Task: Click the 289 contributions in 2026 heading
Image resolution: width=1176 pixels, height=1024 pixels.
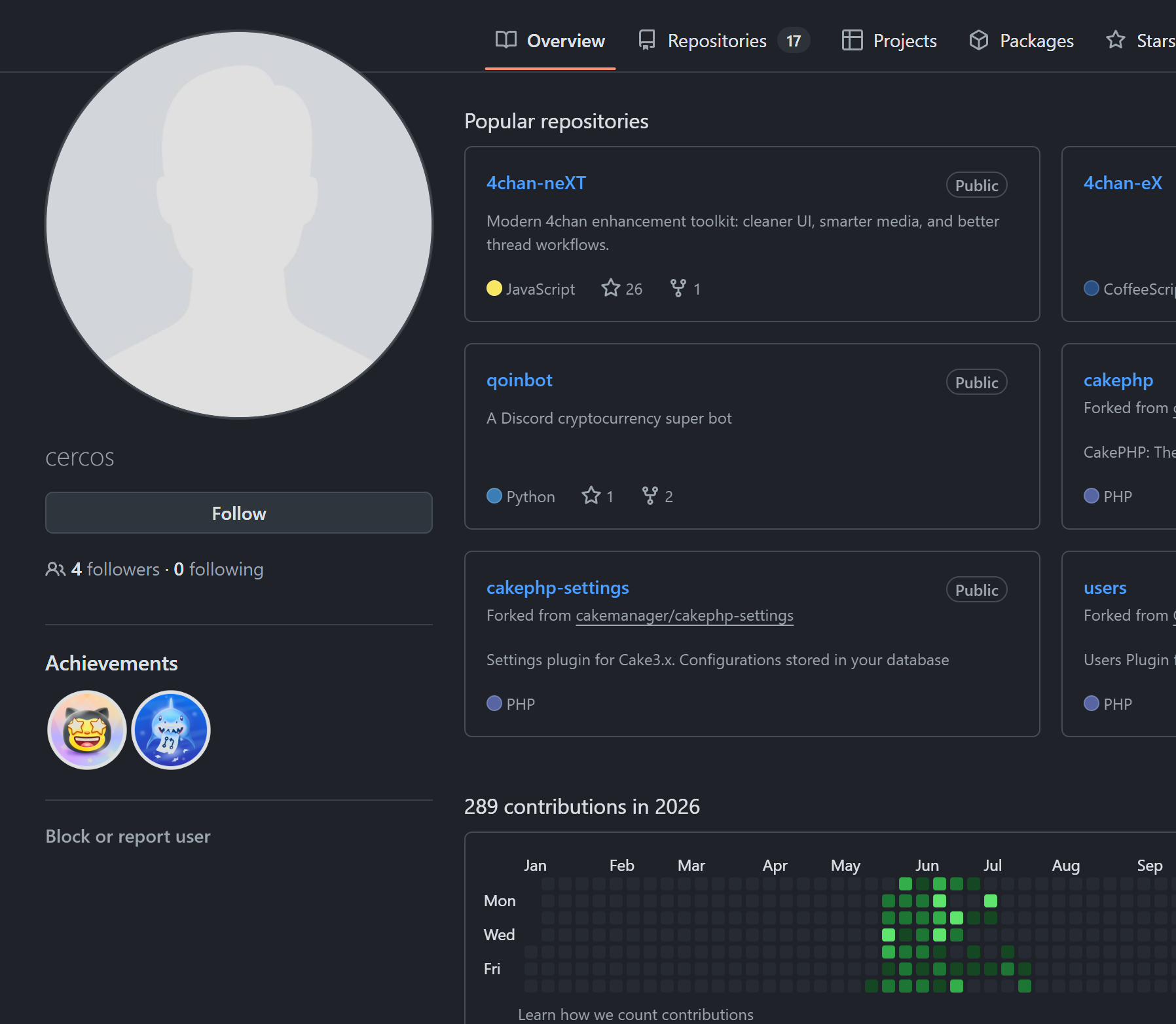Action: [582, 807]
